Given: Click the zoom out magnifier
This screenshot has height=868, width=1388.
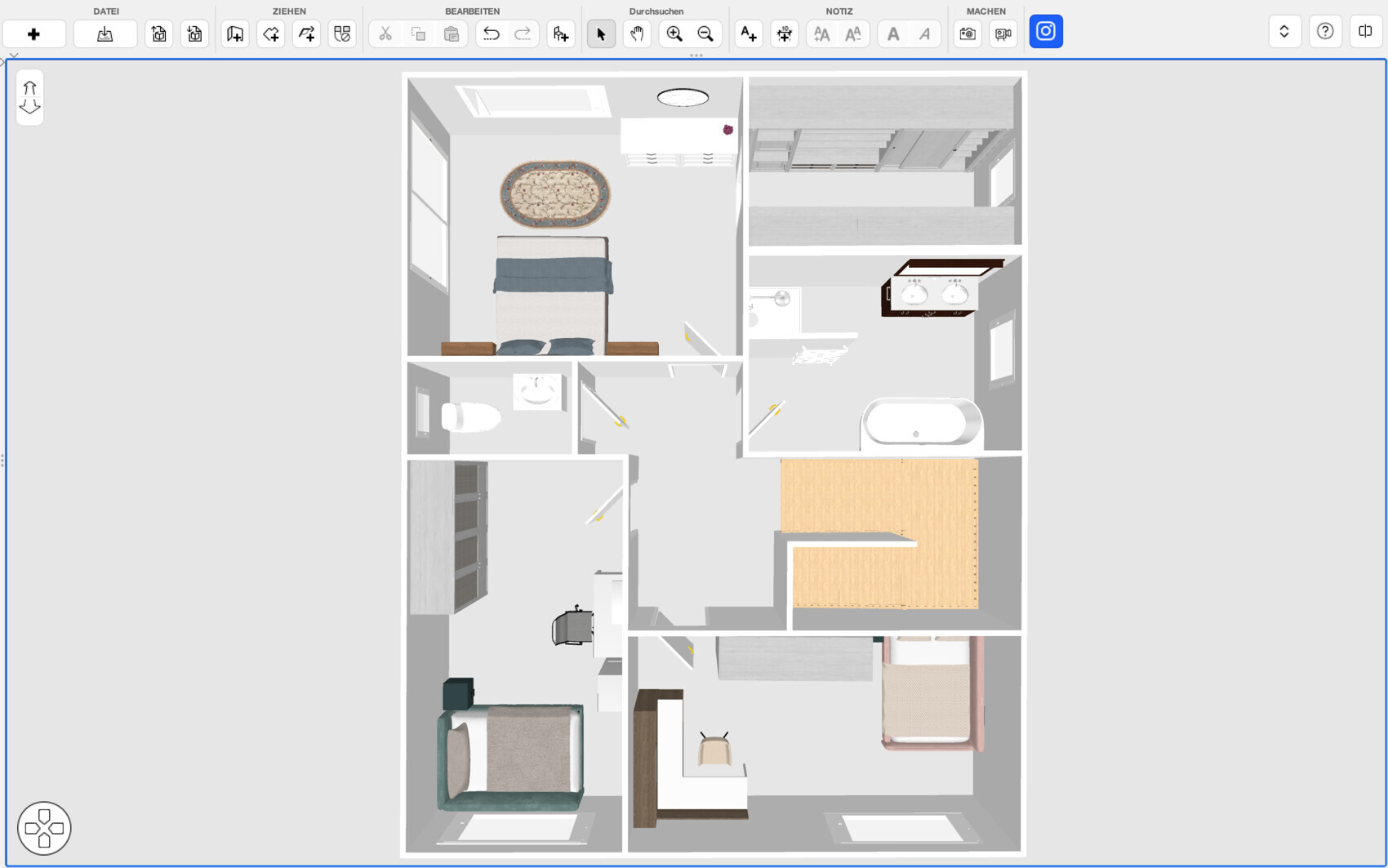Looking at the screenshot, I should click(x=705, y=34).
